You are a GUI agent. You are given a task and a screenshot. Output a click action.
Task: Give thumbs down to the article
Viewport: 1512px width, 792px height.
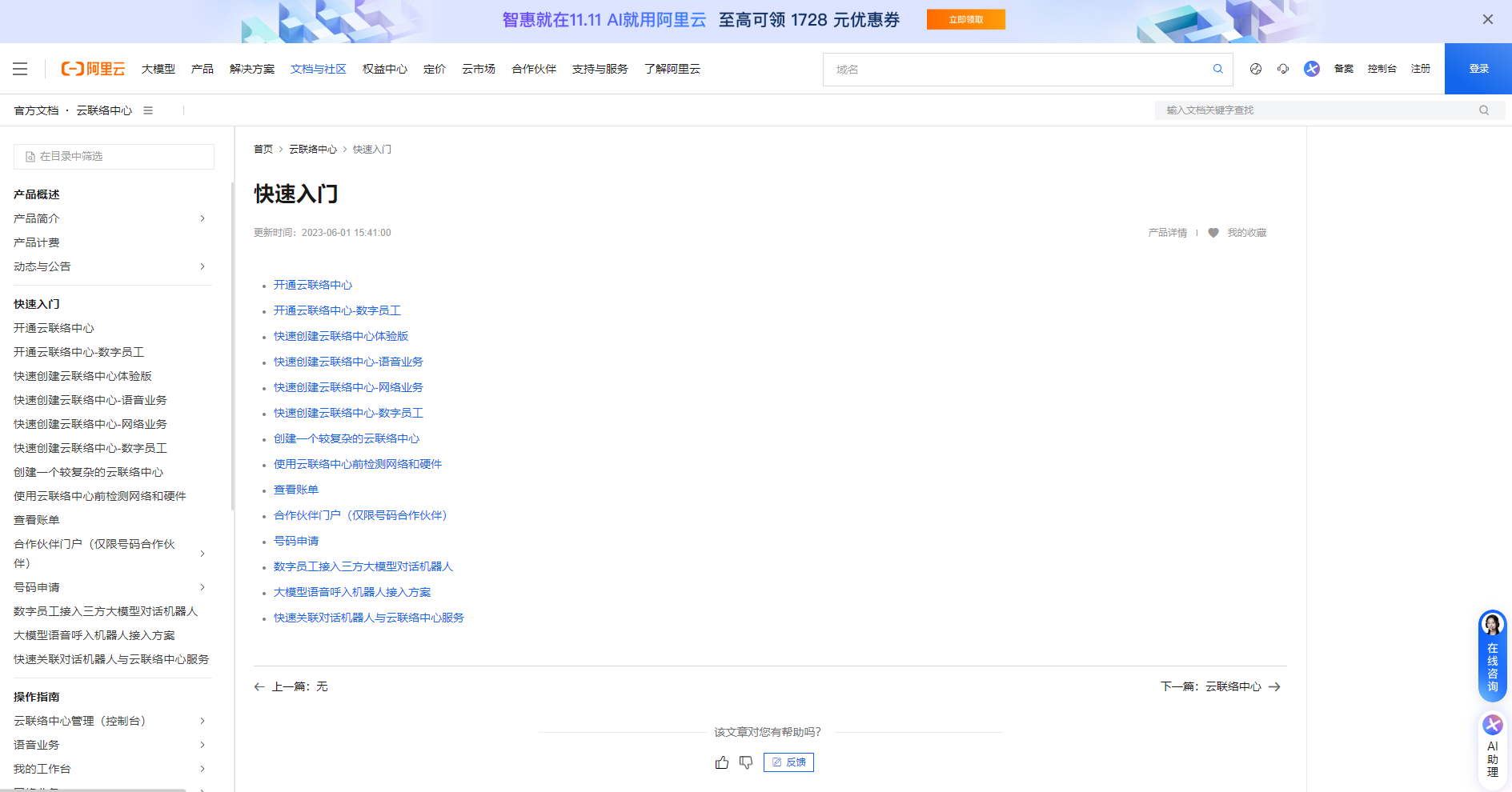pos(746,762)
